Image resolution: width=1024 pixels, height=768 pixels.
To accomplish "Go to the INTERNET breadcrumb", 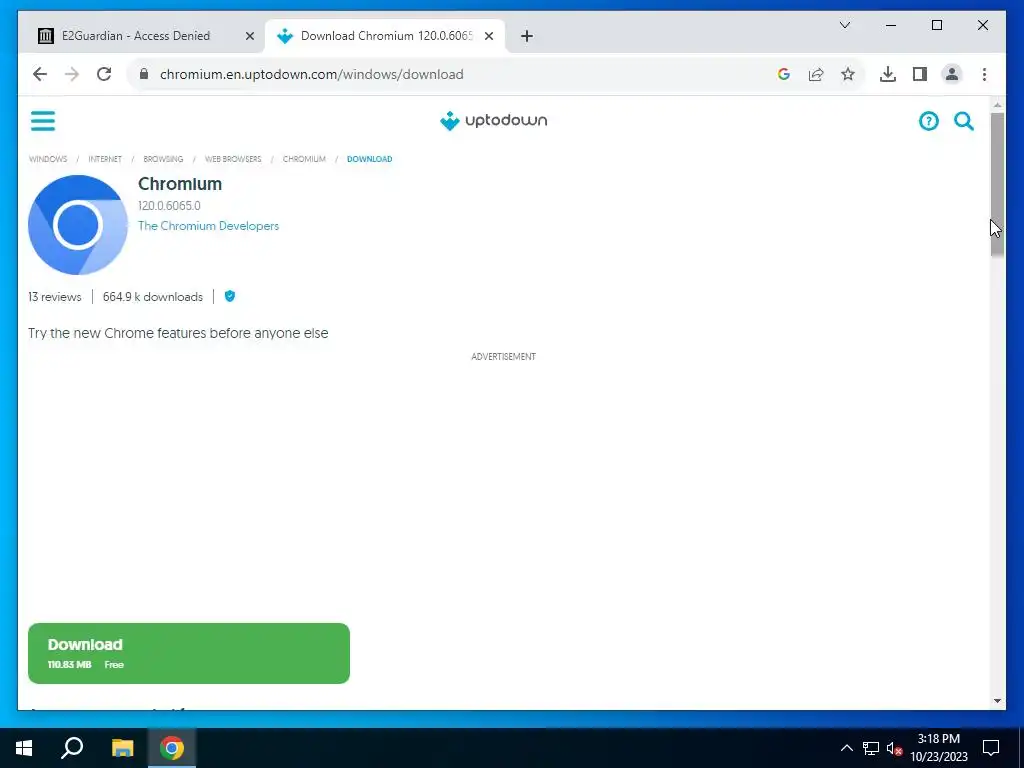I will click(104, 159).
